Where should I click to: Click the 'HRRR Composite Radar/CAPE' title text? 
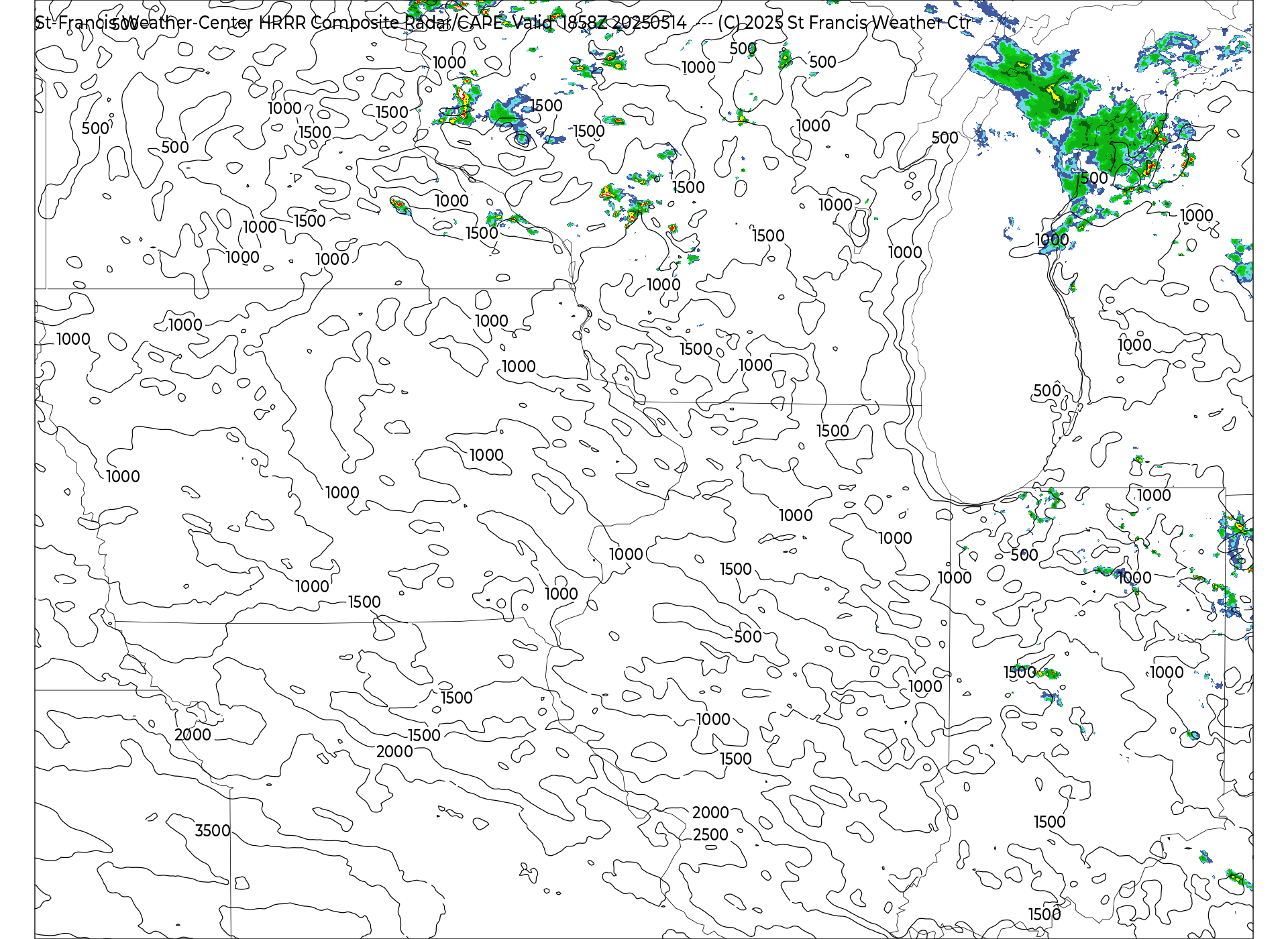(x=381, y=23)
